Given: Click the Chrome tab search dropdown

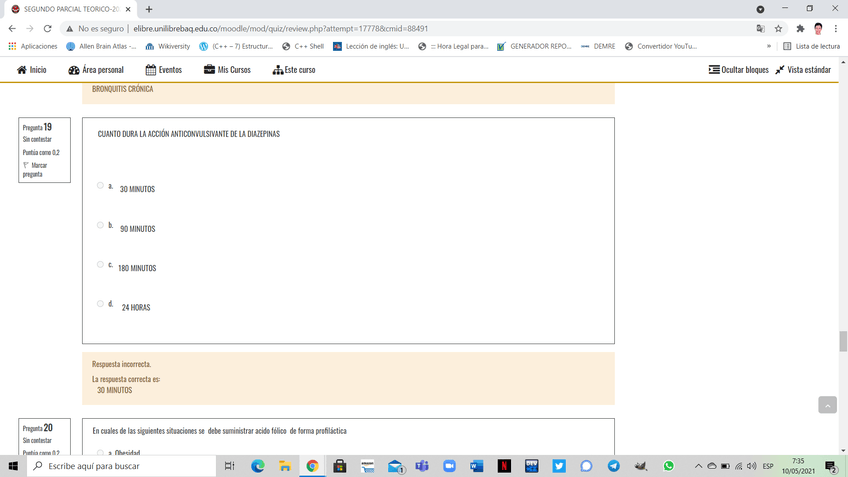Looking at the screenshot, I should point(760,9).
